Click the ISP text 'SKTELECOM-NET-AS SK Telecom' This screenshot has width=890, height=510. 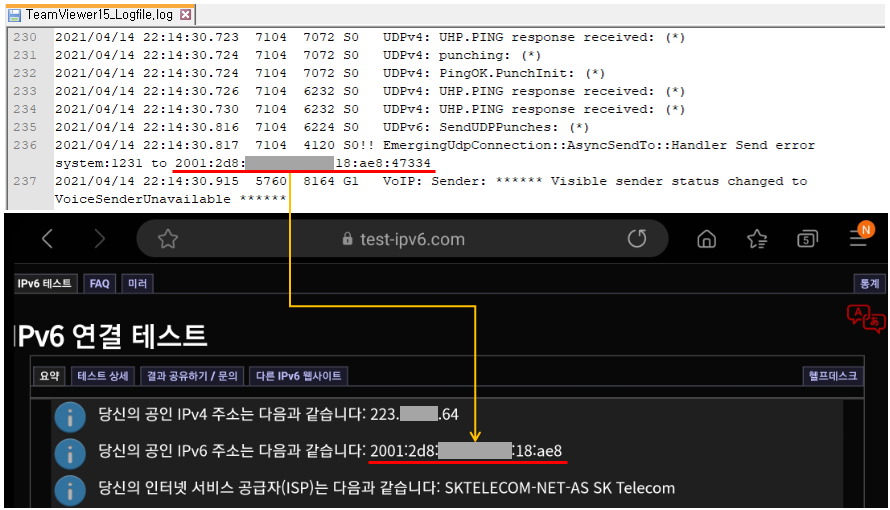click(x=560, y=488)
